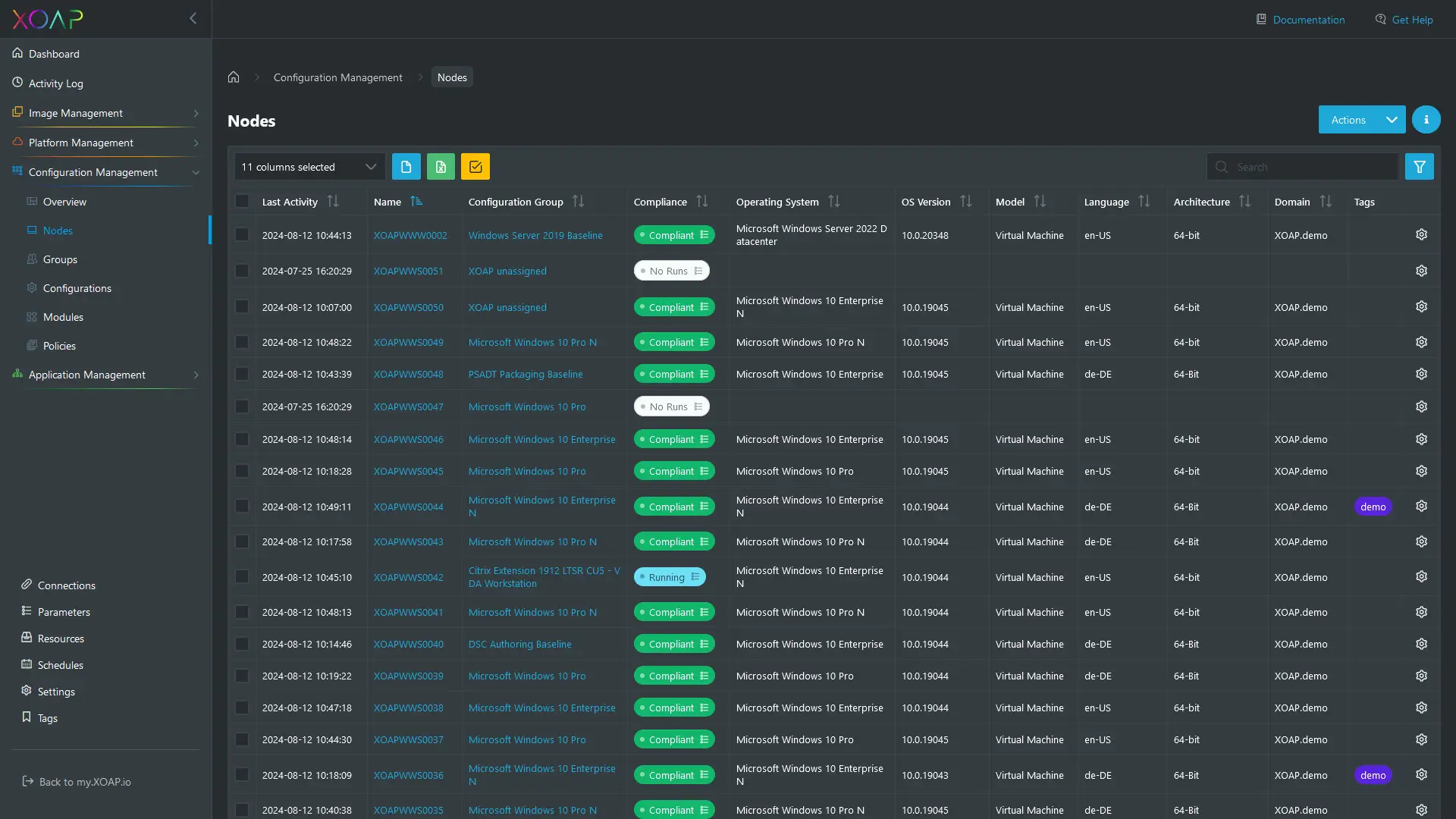Image resolution: width=1456 pixels, height=819 pixels.
Task: Open the 11 columns selected dropdown
Action: point(308,166)
